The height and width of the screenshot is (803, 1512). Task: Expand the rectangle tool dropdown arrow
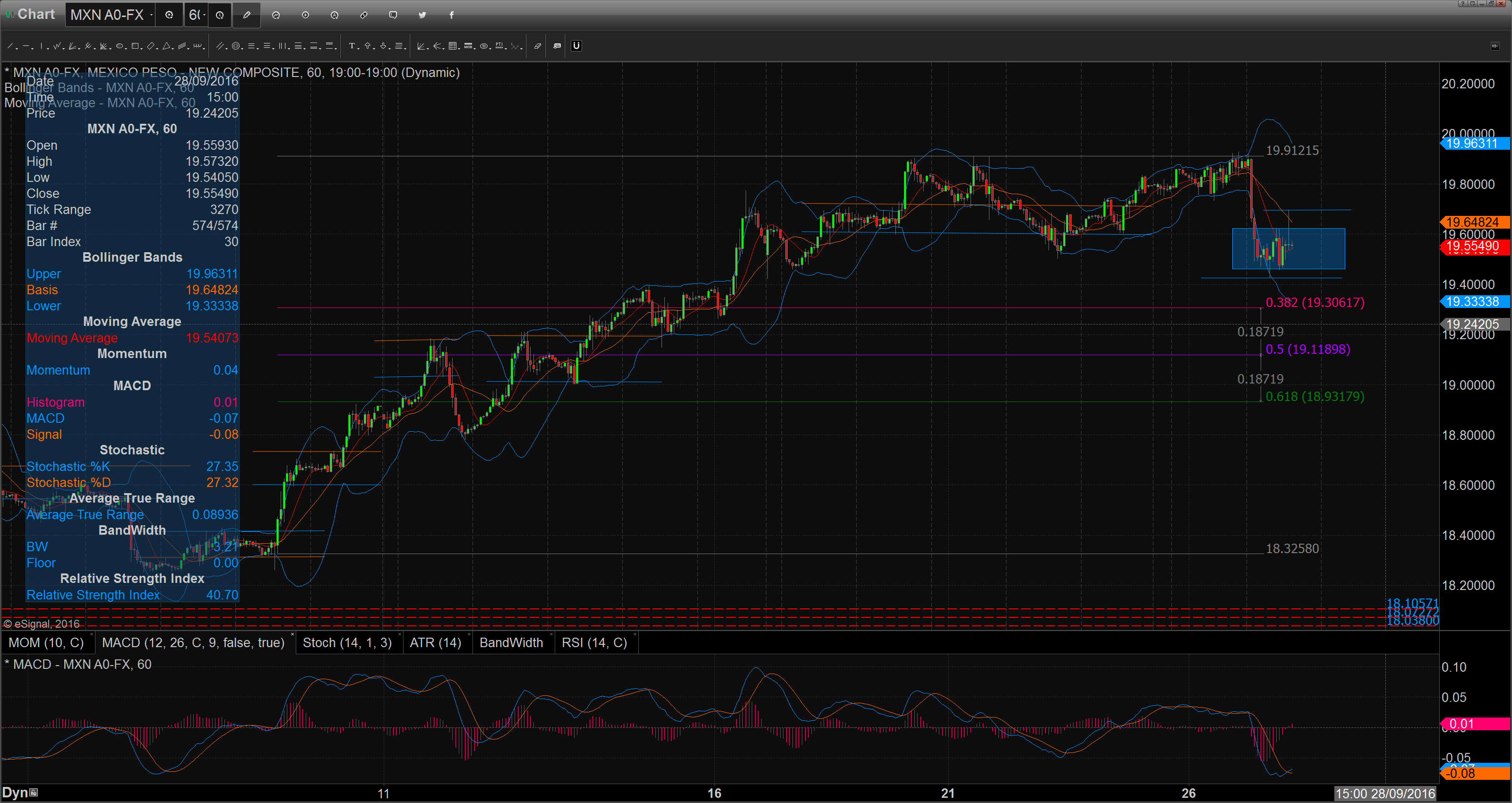pos(141,49)
